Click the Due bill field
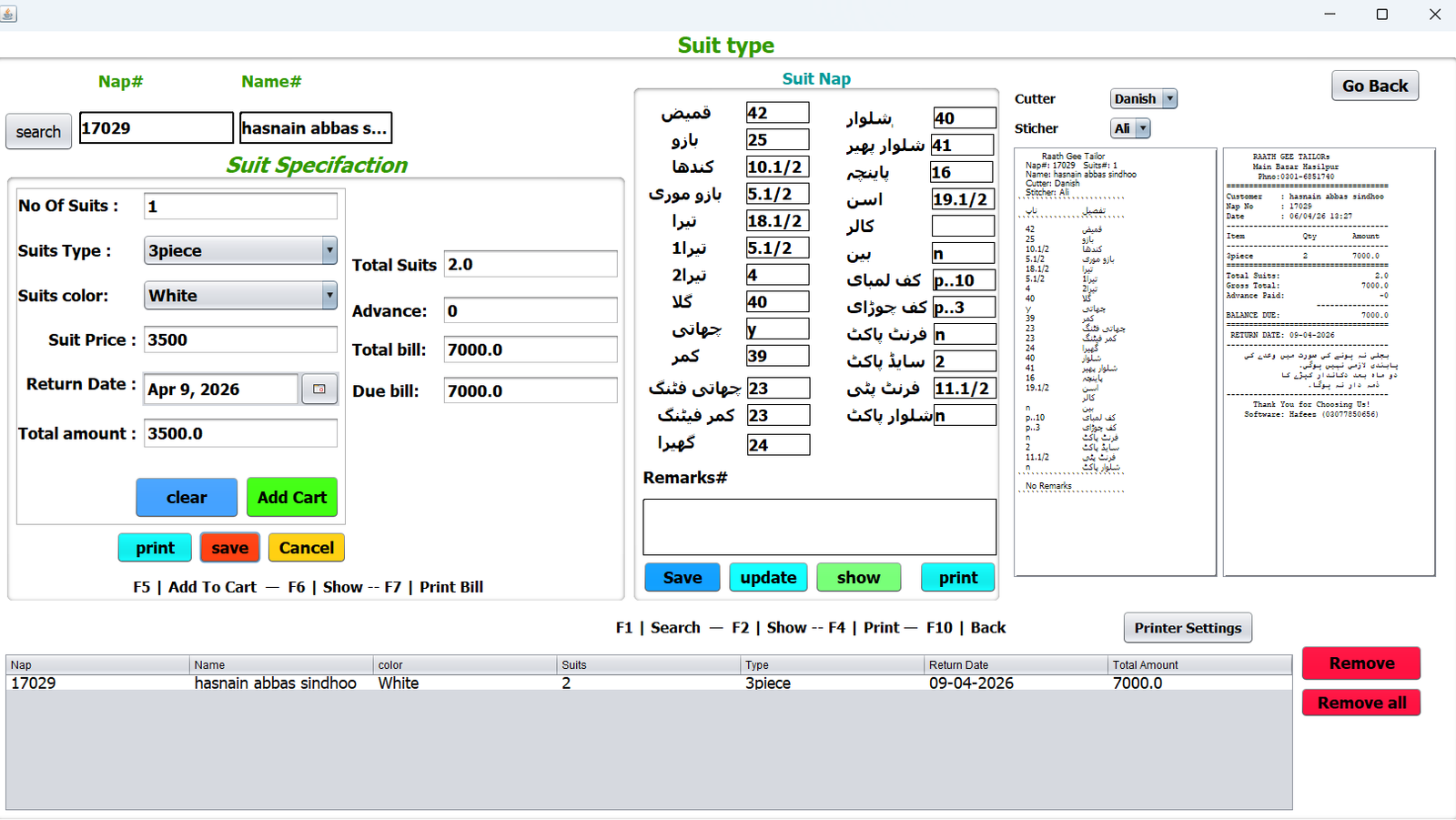This screenshot has height=820, width=1456. click(x=531, y=390)
